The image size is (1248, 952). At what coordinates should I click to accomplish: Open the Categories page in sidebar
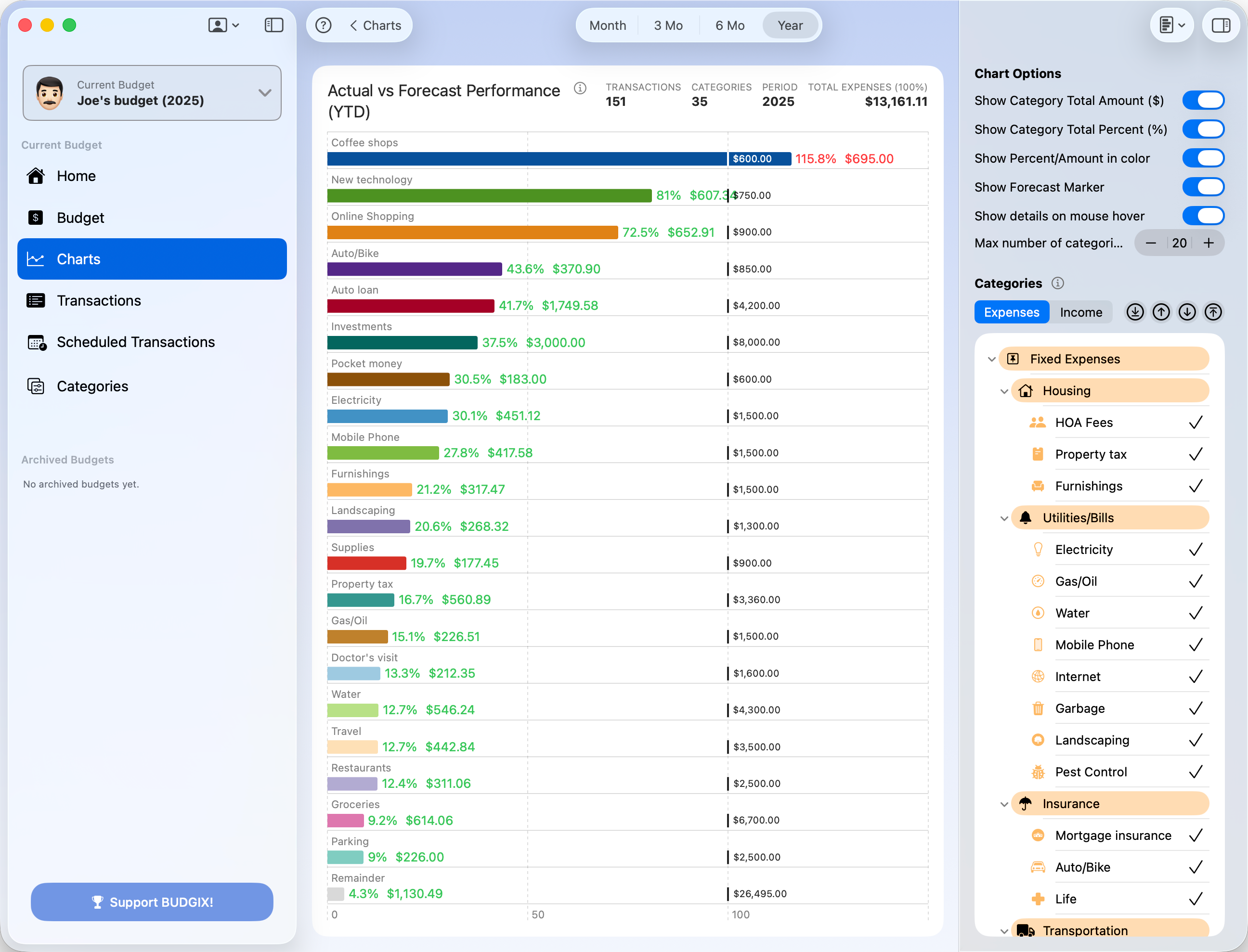pos(92,386)
